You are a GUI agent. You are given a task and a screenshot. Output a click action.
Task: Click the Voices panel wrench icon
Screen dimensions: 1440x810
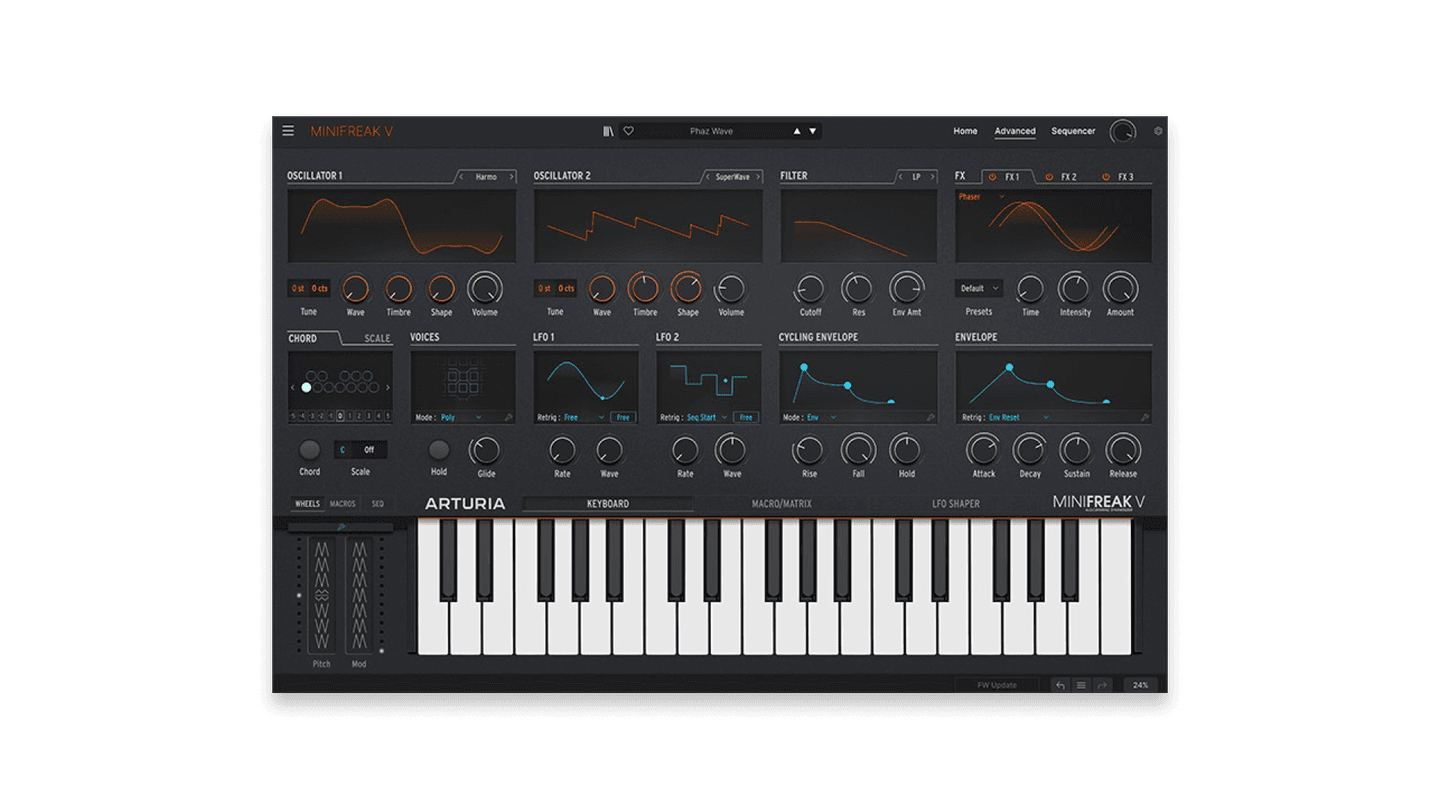coord(508,418)
